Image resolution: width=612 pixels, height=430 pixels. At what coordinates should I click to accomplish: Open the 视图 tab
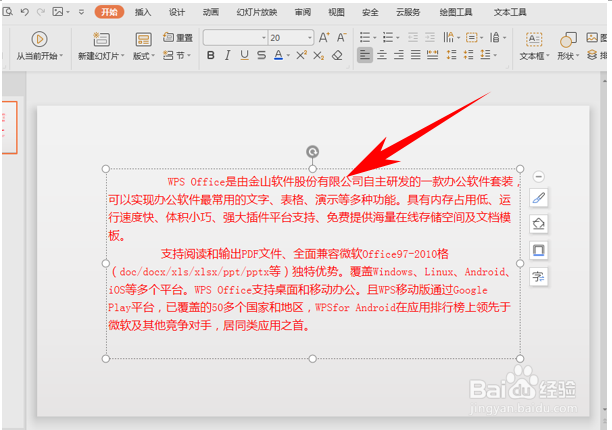click(x=336, y=12)
